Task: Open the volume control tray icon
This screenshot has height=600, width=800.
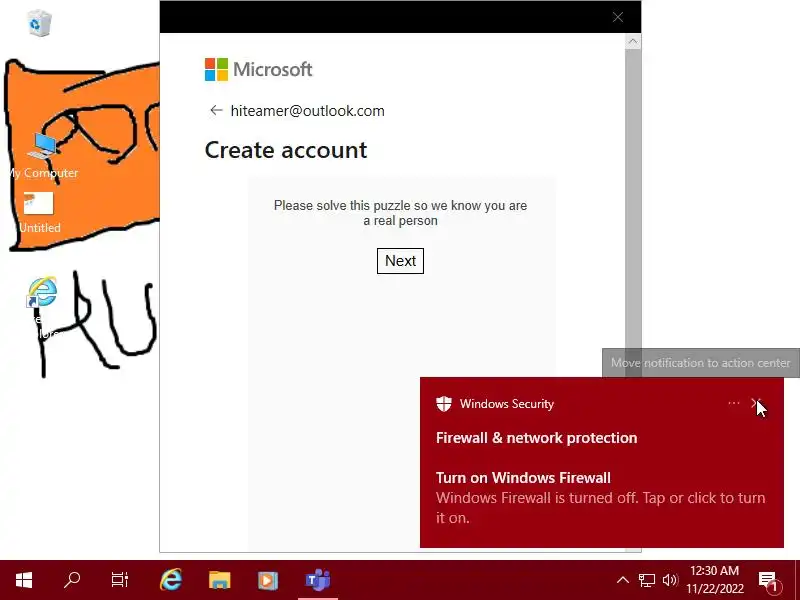Action: (x=670, y=580)
